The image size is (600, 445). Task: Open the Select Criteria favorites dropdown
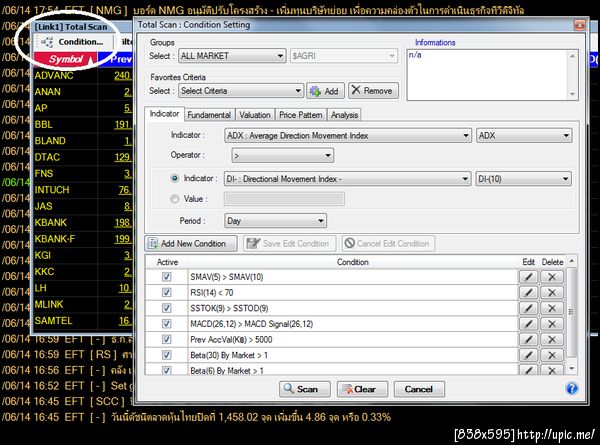click(x=241, y=91)
